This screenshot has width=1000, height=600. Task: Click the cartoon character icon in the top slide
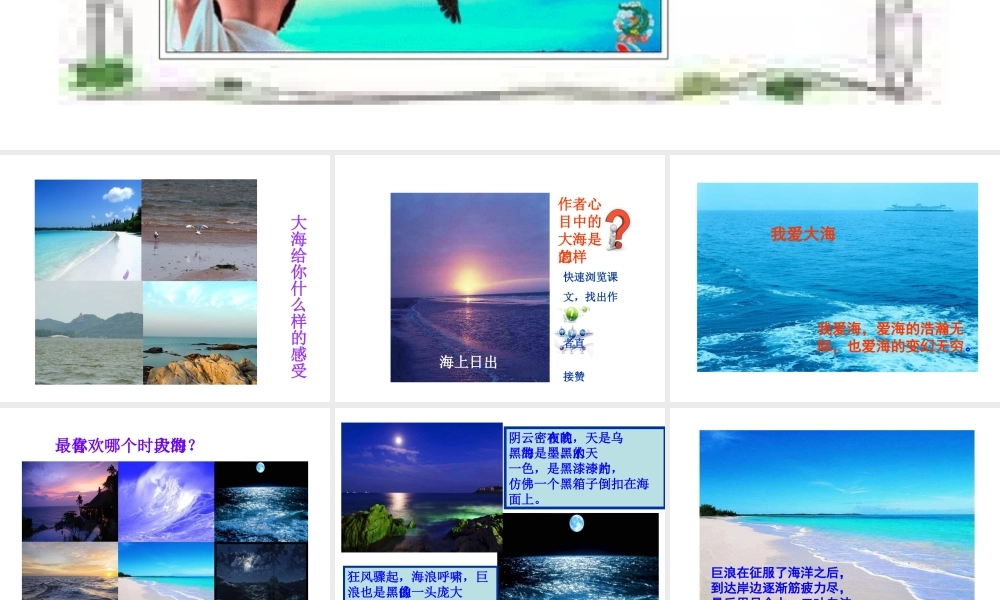pos(633,26)
